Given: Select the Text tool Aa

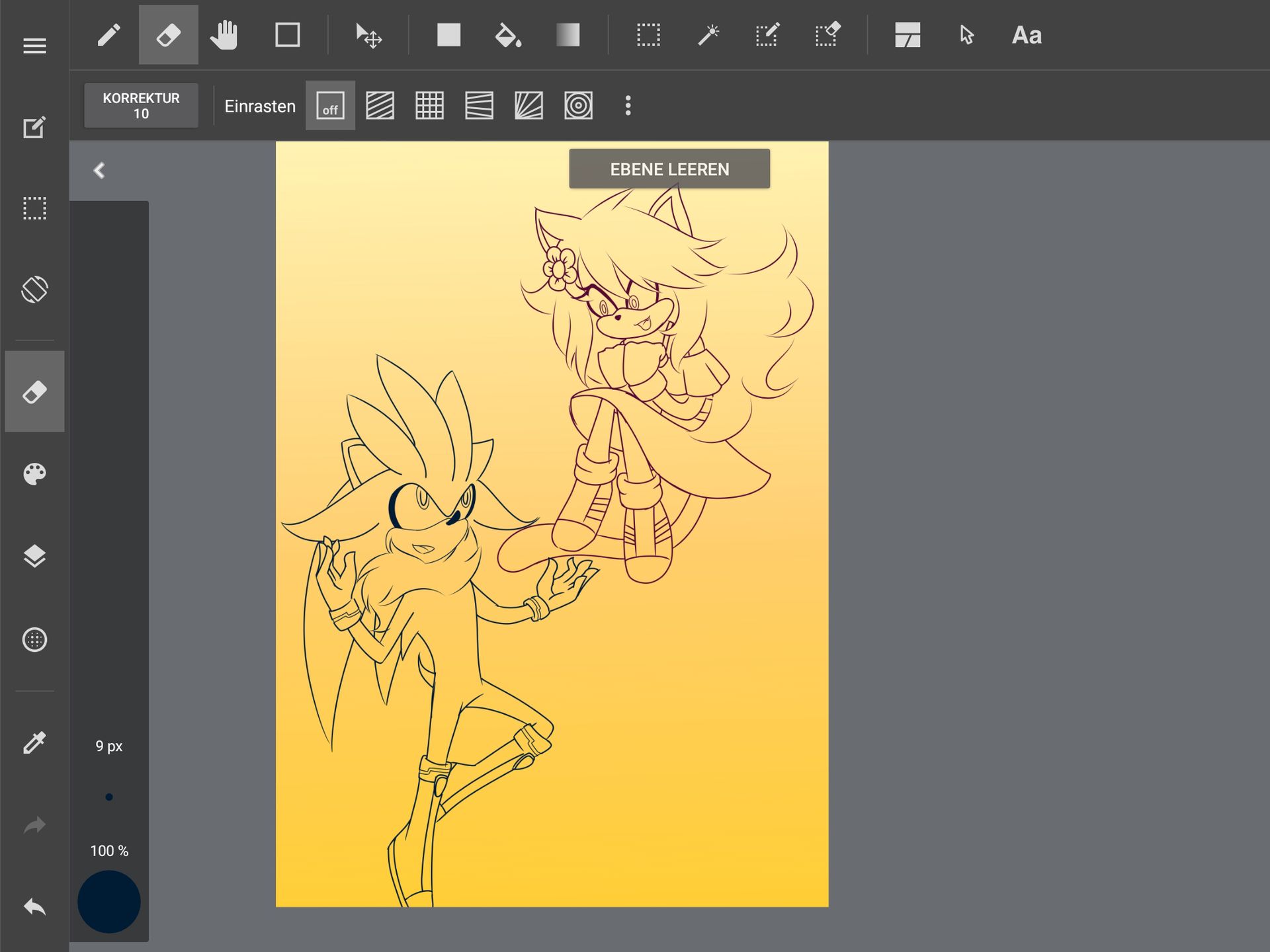Looking at the screenshot, I should click(1027, 35).
